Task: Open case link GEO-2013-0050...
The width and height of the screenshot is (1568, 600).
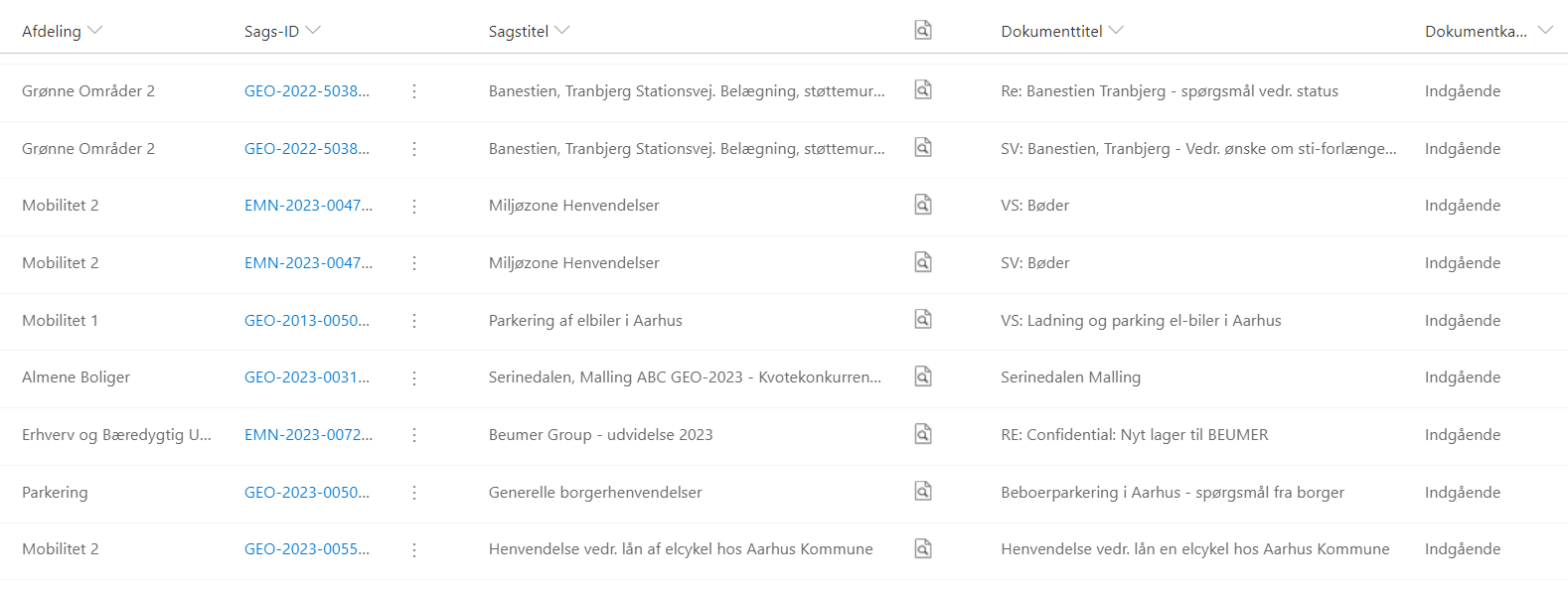Action: coord(307,321)
